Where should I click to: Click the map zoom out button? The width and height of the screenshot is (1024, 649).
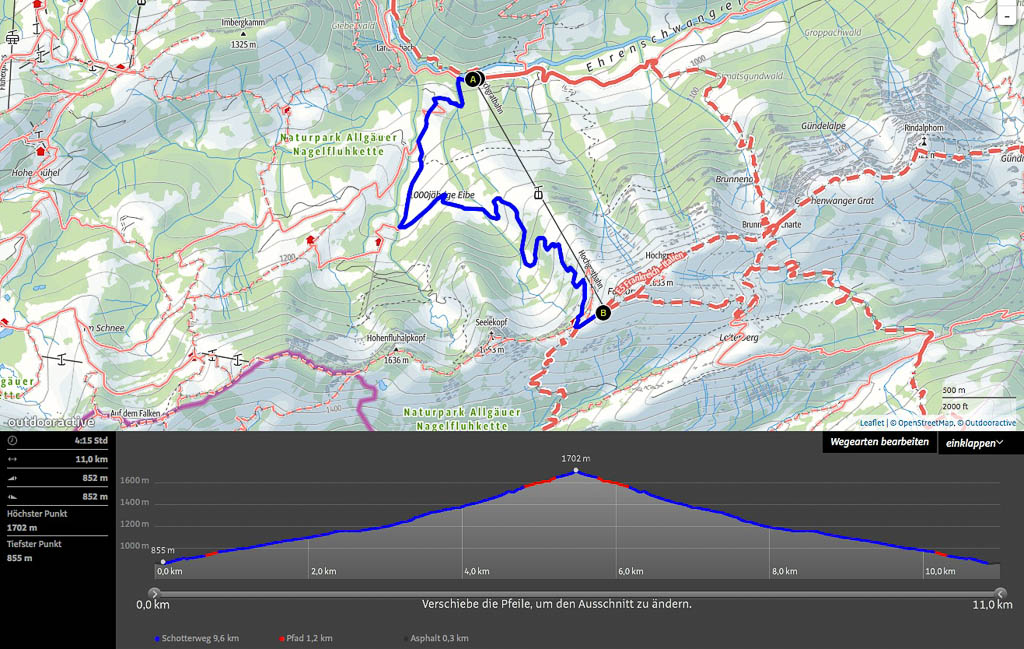[1005, 14]
